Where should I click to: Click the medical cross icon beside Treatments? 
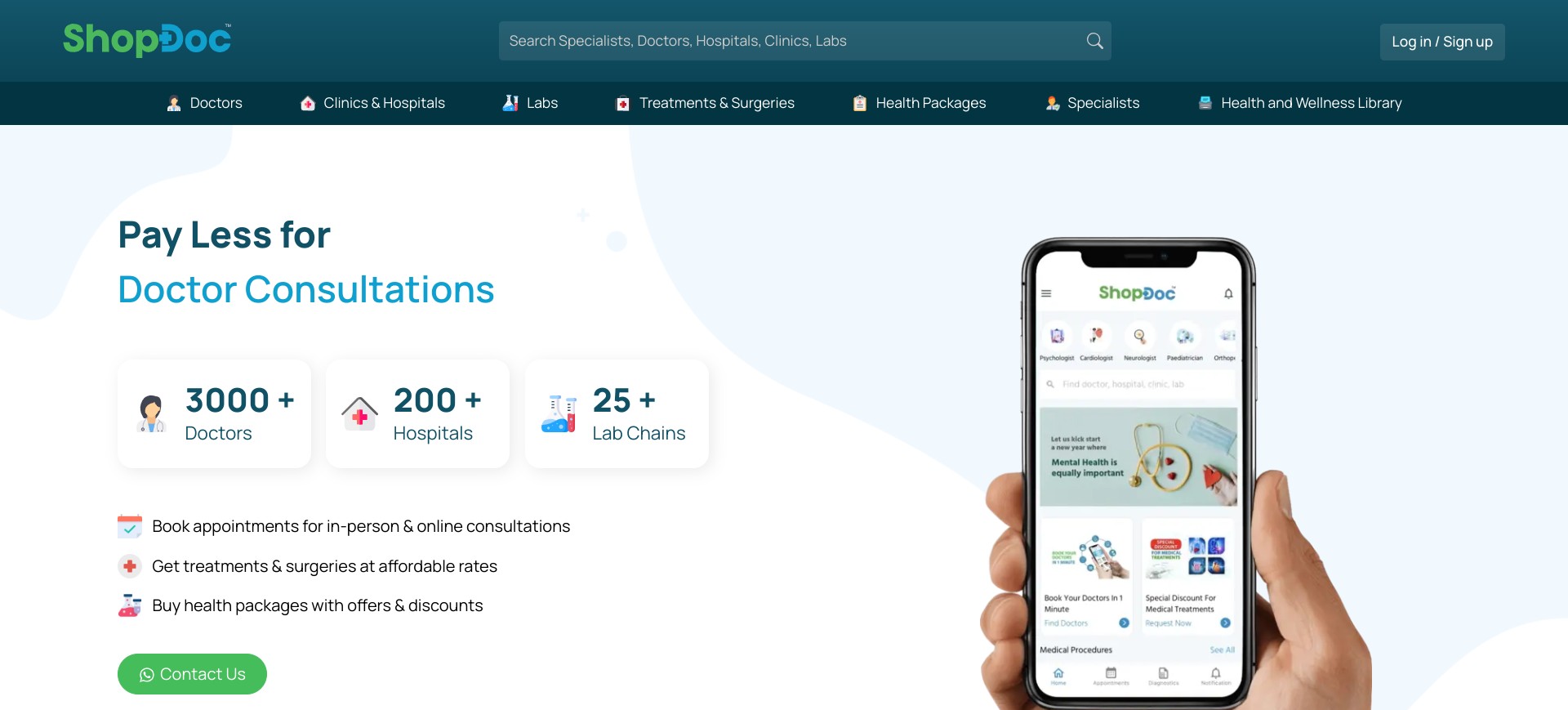[x=622, y=104]
